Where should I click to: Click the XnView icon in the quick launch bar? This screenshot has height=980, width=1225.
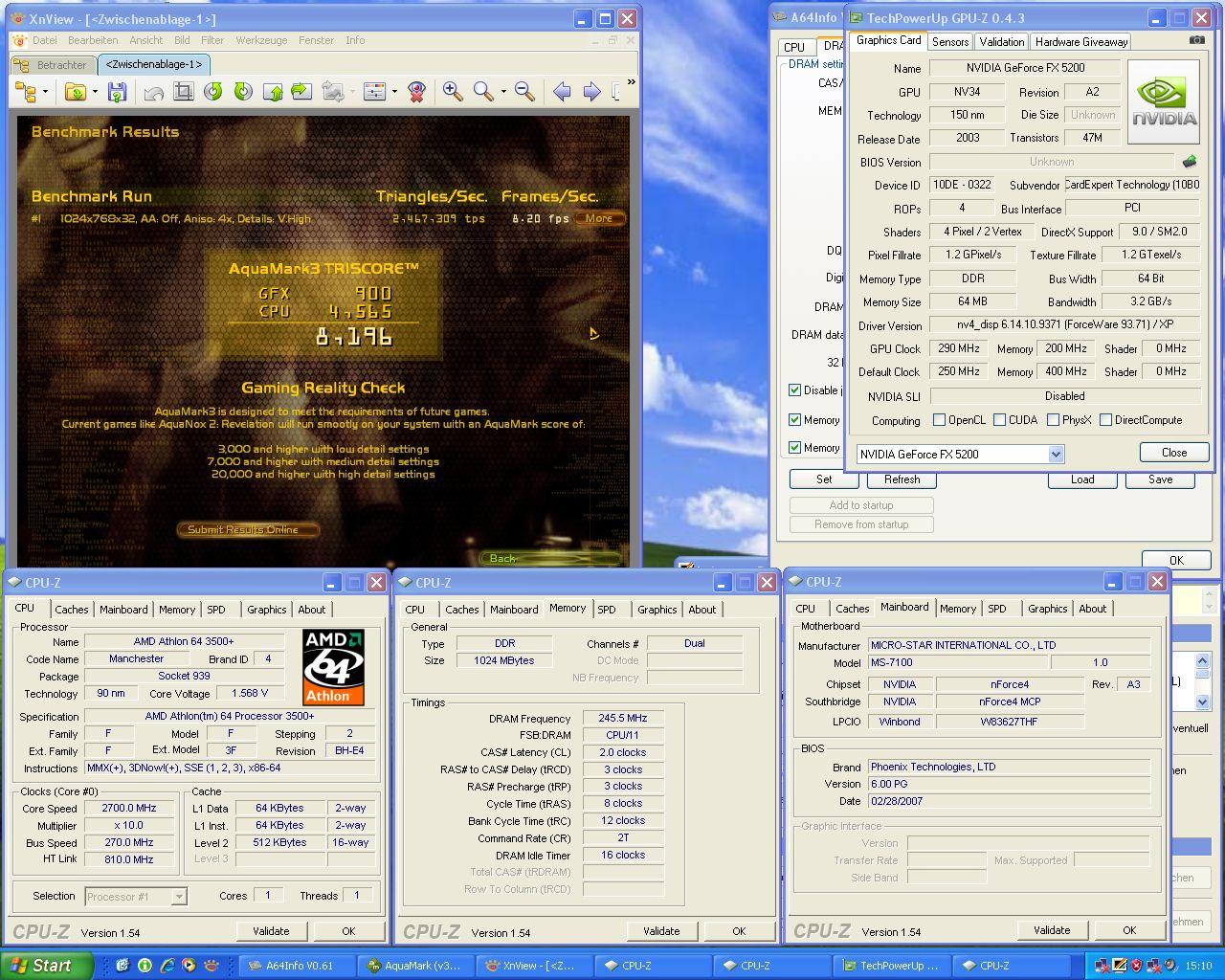(x=212, y=966)
